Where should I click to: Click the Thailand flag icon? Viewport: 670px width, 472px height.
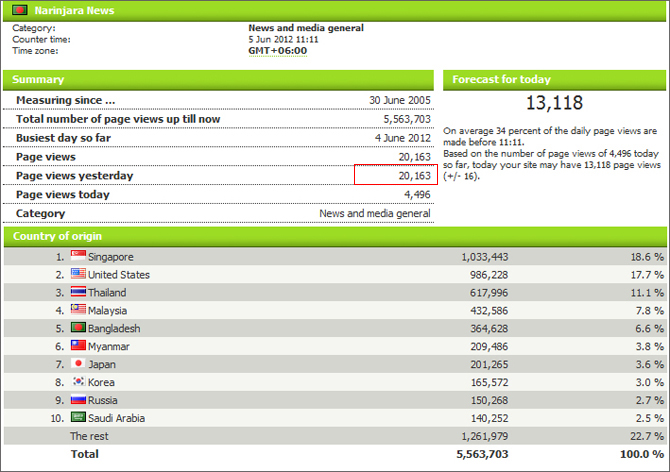click(77, 292)
